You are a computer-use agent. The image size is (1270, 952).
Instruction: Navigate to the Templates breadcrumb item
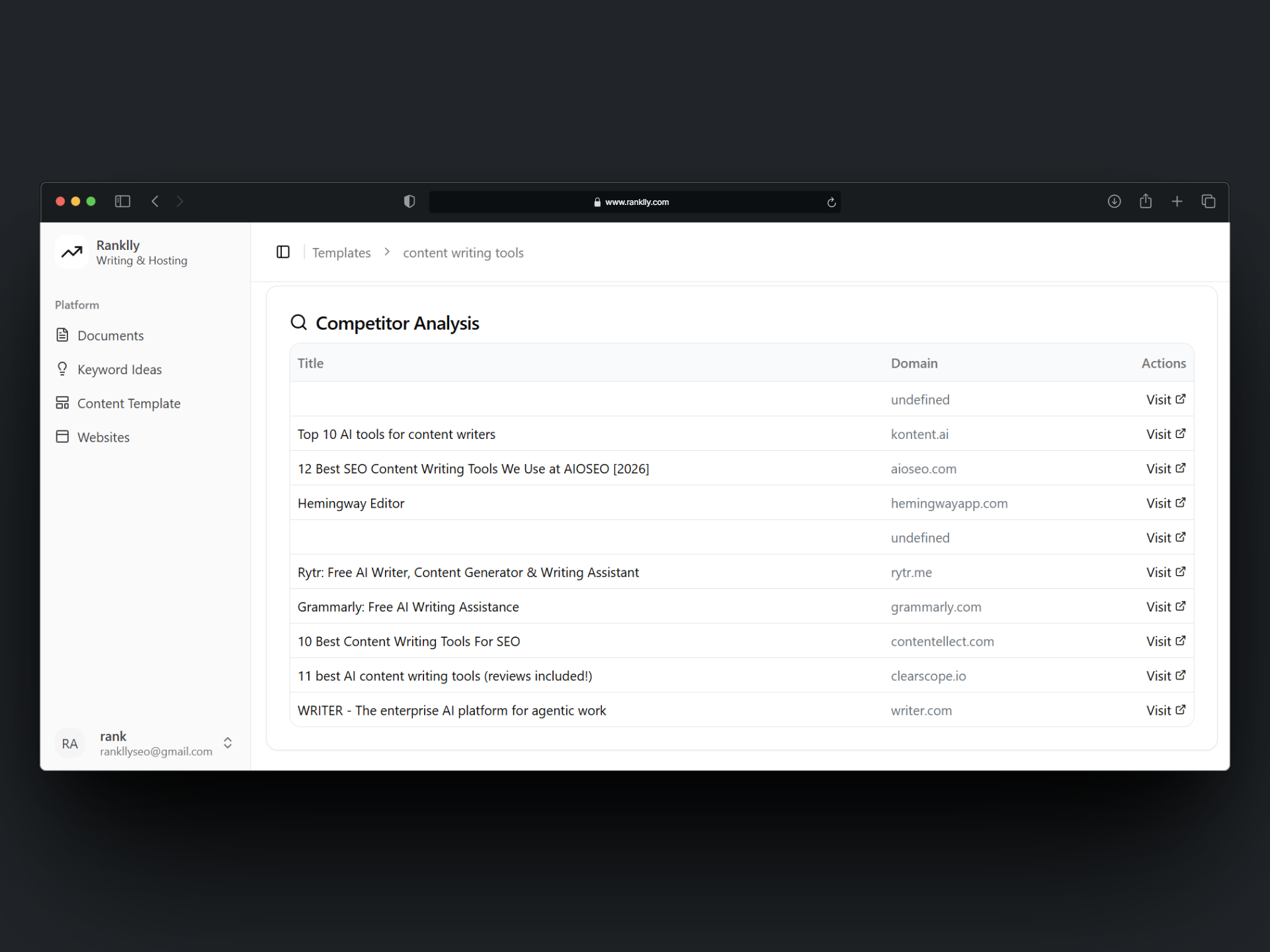click(341, 253)
